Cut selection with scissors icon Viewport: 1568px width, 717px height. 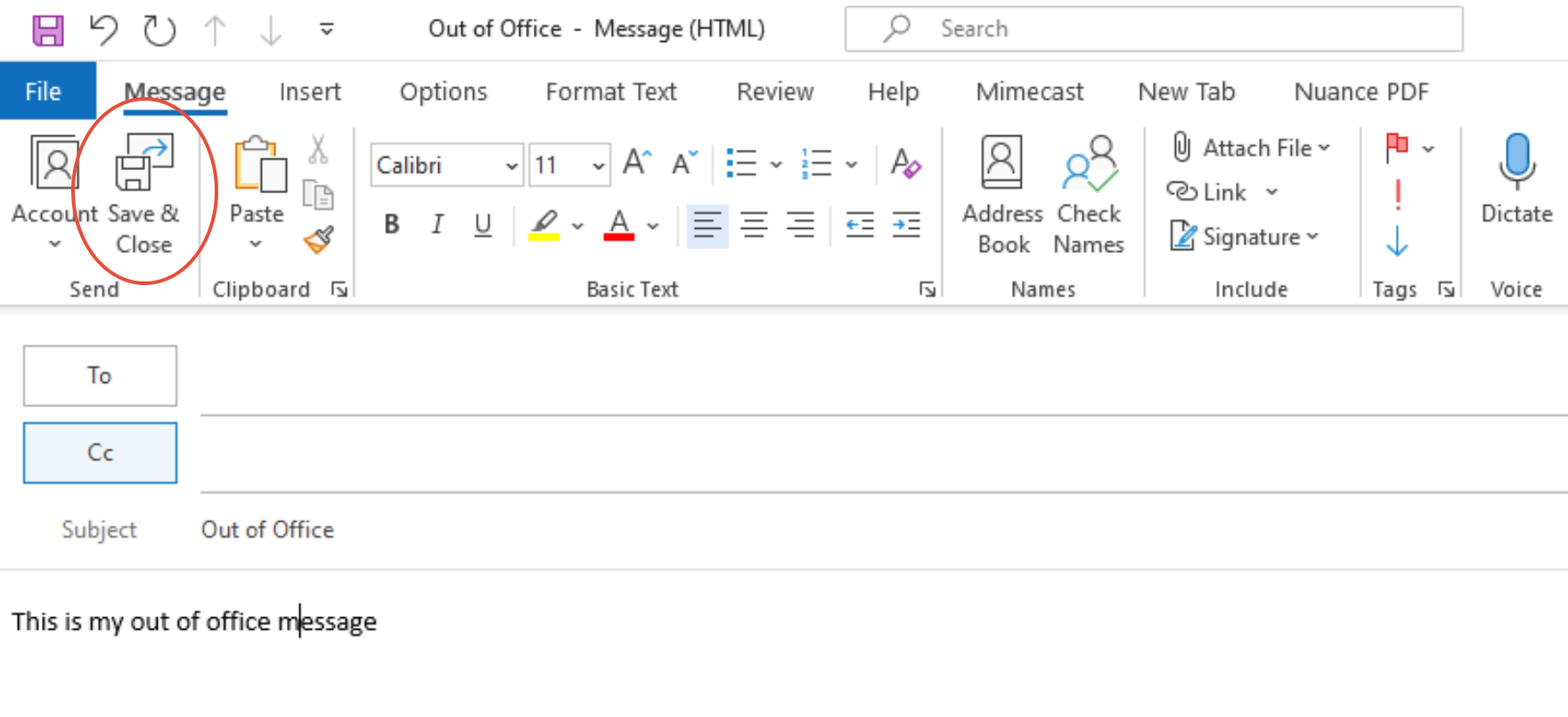click(318, 149)
